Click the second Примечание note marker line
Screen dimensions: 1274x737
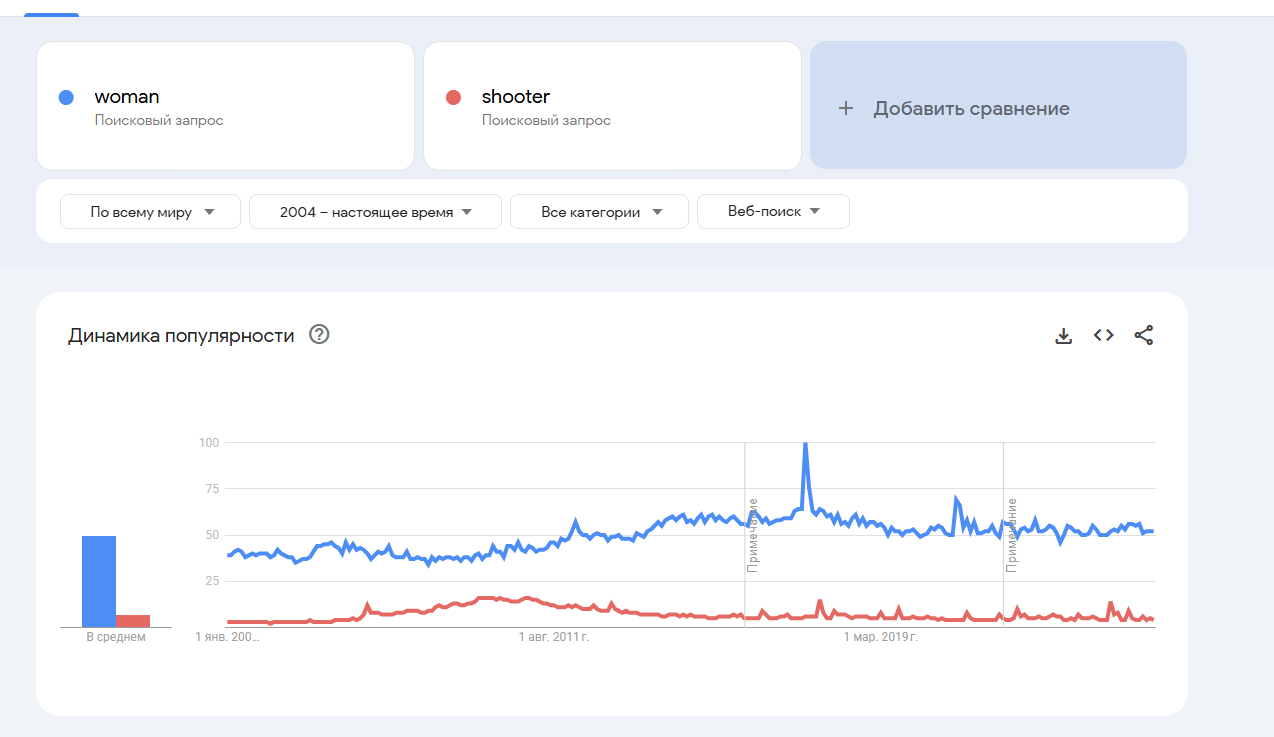coord(1004,534)
